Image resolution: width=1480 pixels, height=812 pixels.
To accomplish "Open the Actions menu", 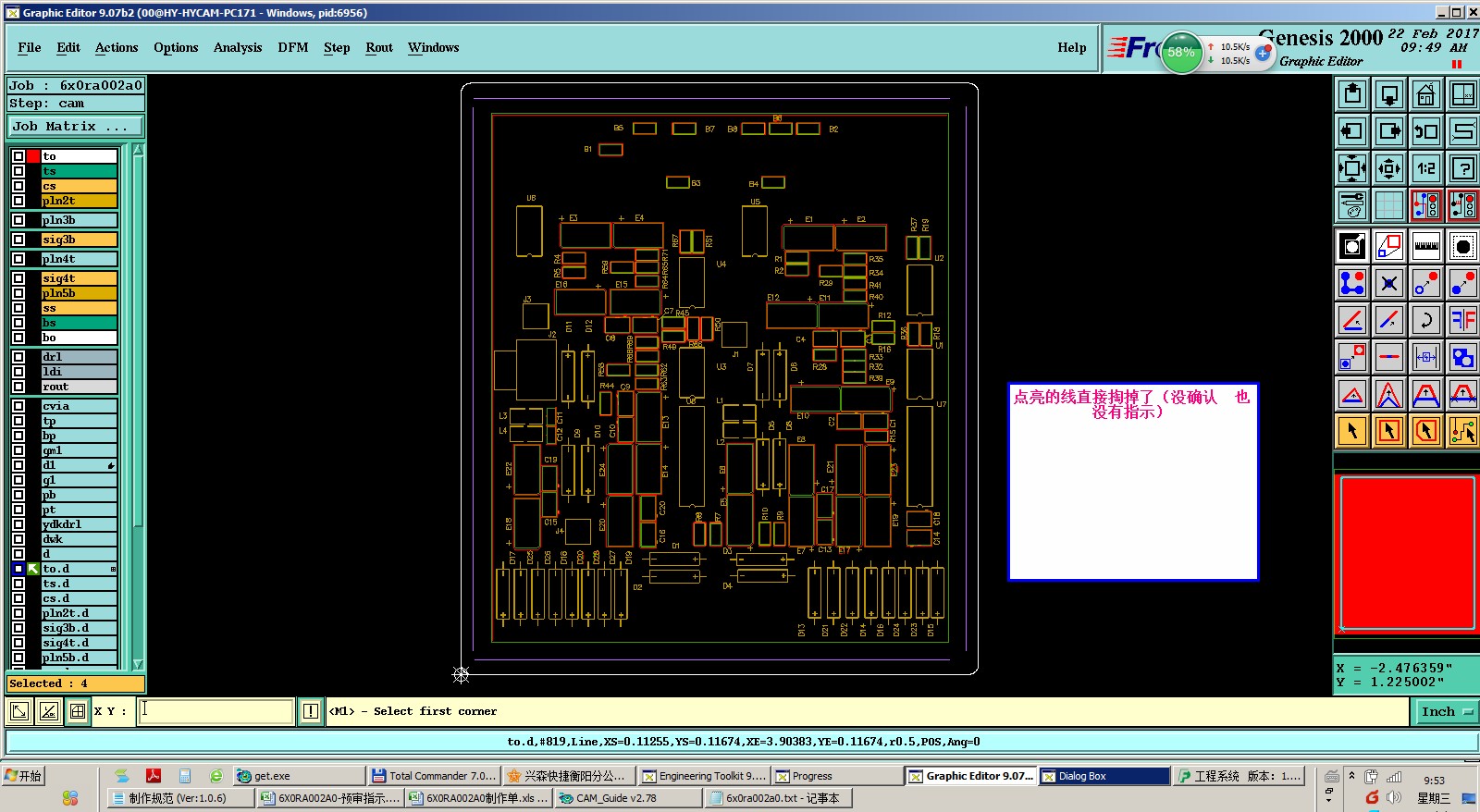I will point(117,48).
